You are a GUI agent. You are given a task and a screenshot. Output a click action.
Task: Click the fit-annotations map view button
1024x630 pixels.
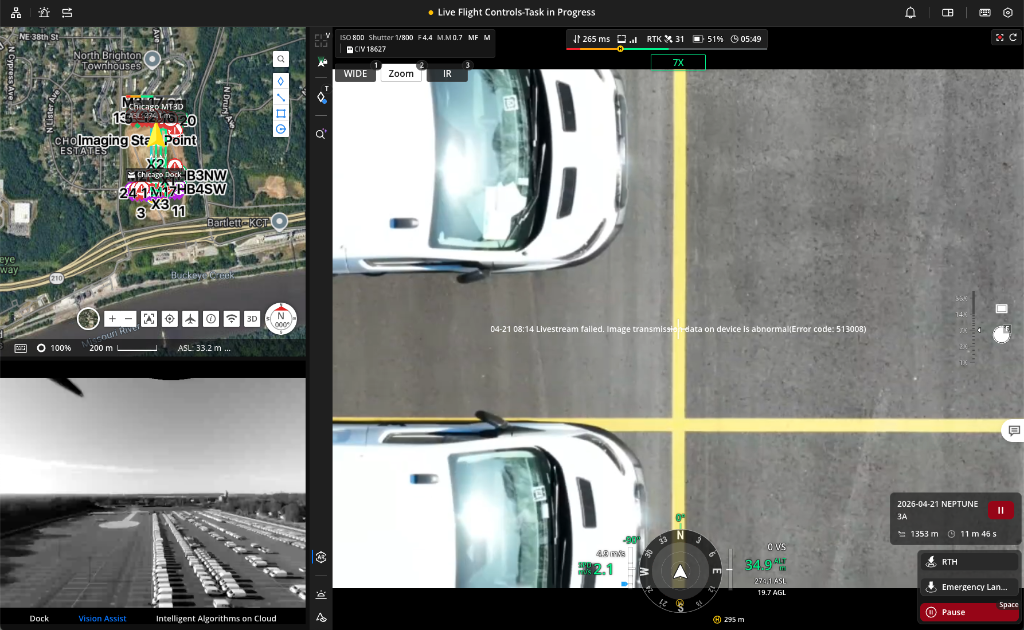(149, 319)
